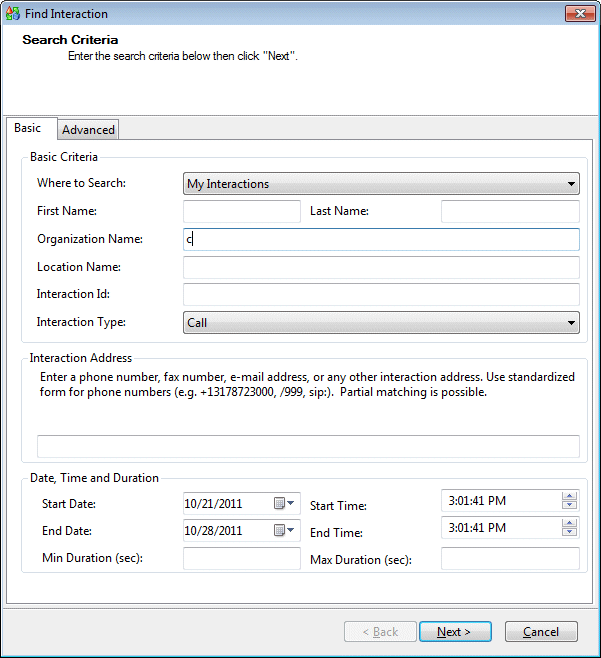Click the Interaction Id text box
Viewport: 601px width, 658px height.
click(381, 294)
